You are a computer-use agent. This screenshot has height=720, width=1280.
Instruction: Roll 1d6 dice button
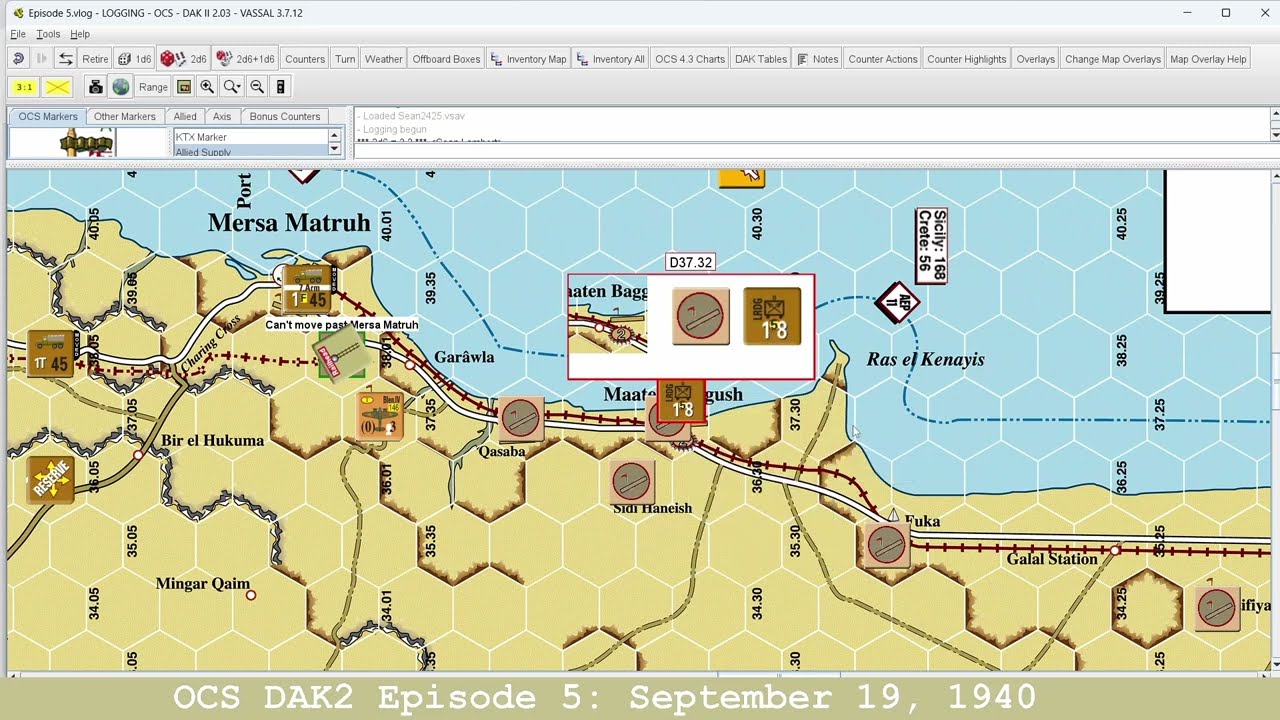(x=135, y=59)
